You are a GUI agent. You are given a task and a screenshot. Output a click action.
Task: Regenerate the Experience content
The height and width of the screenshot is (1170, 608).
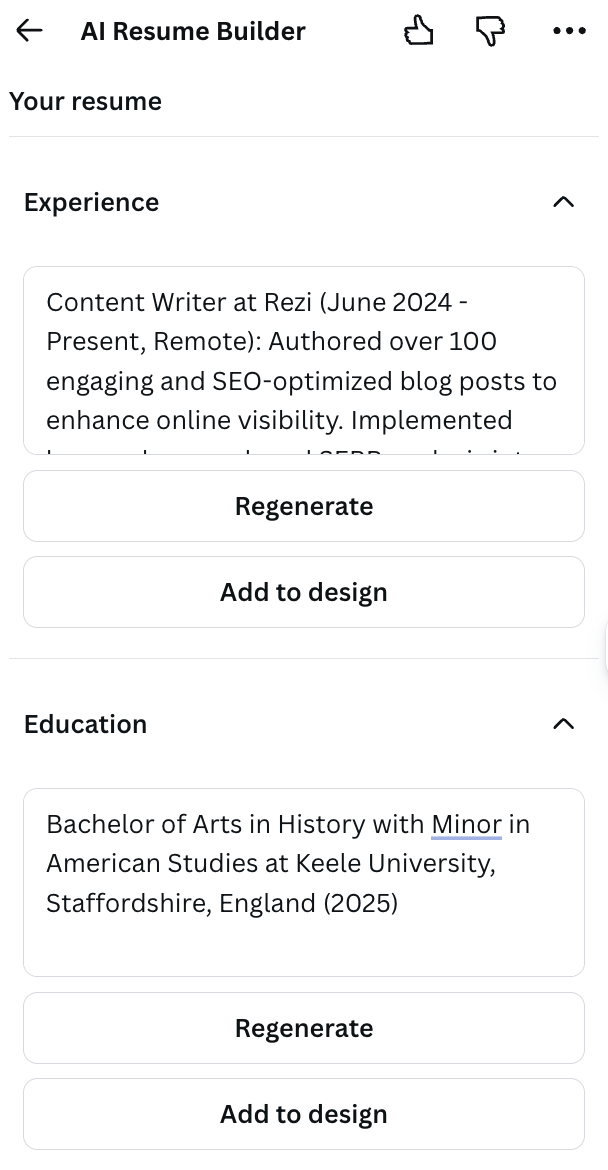coord(303,506)
